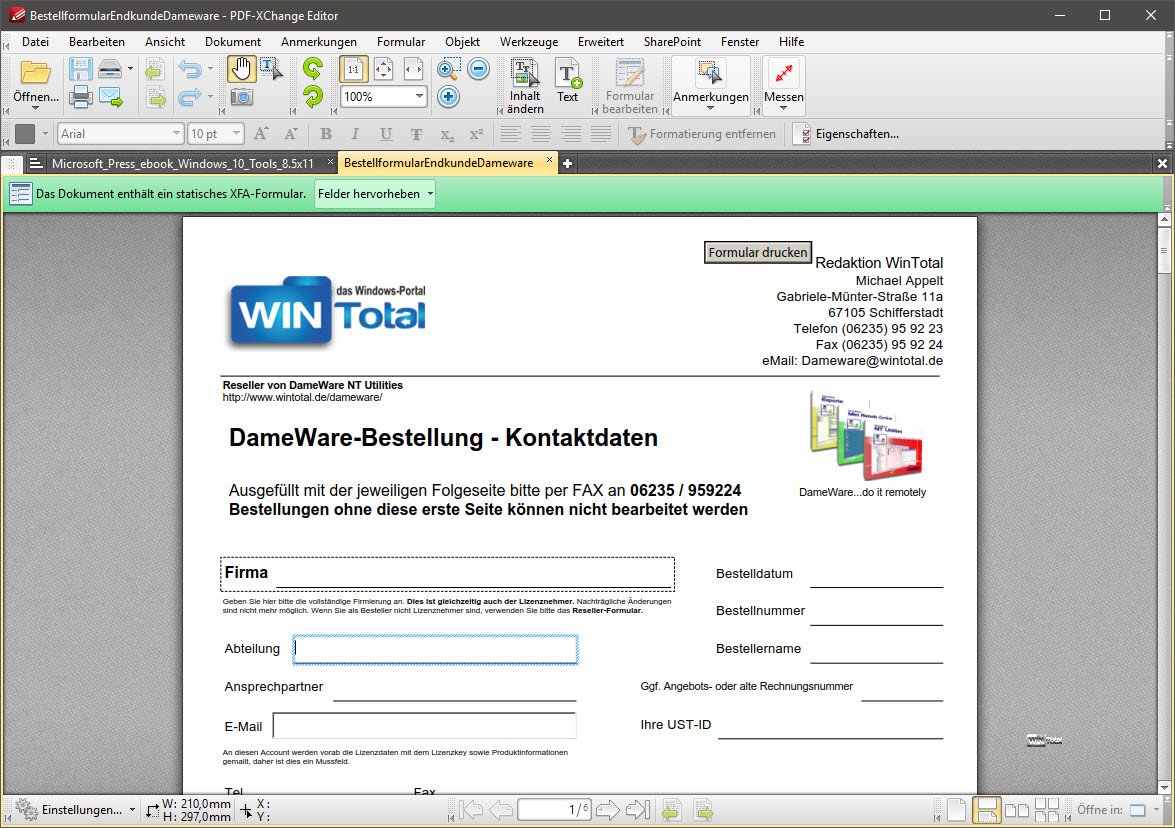This screenshot has height=828, width=1175.
Task: Open the Öffne in dropdown
Action: 1156,810
